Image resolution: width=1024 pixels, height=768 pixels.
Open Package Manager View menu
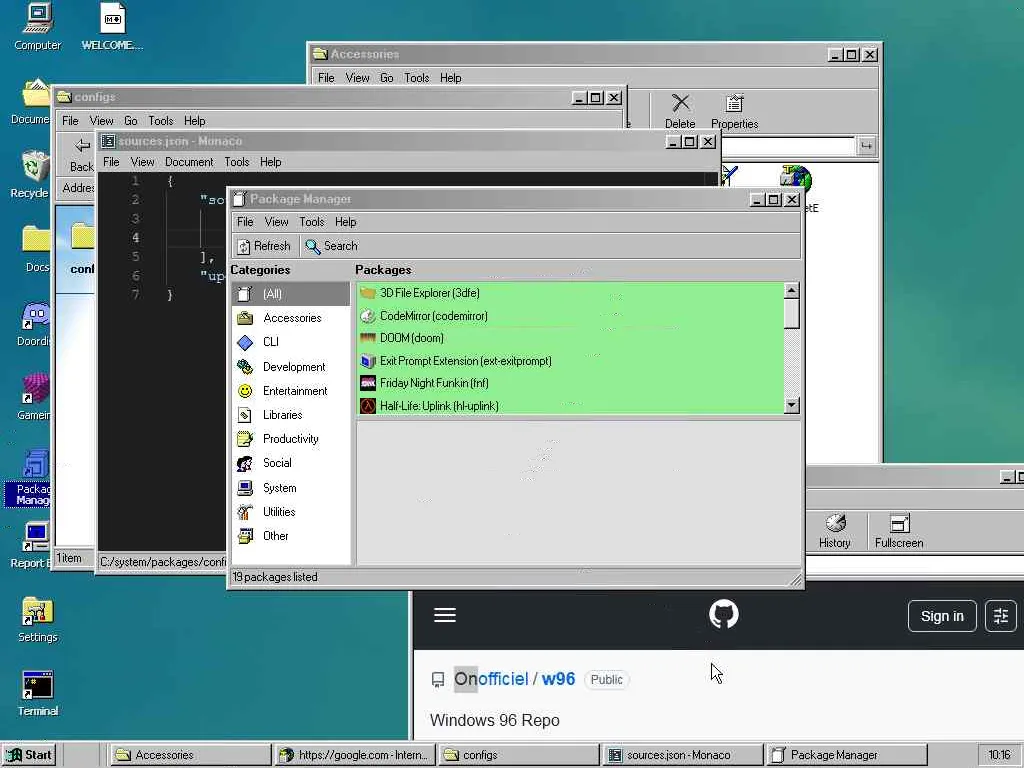click(x=276, y=222)
